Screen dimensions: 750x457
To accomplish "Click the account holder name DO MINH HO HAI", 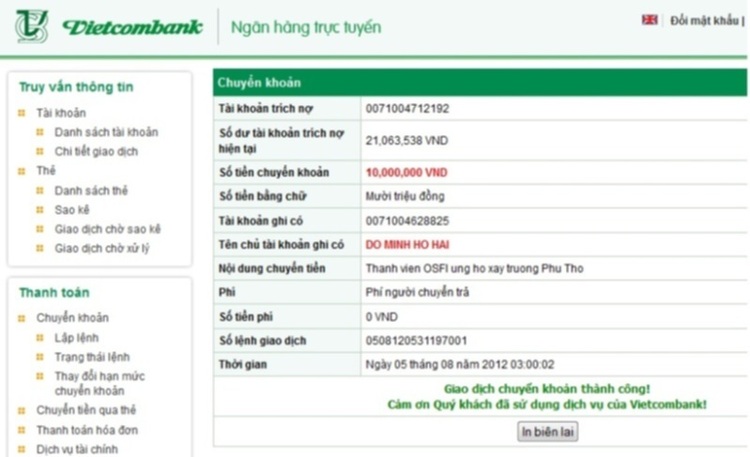I will 407,245.
